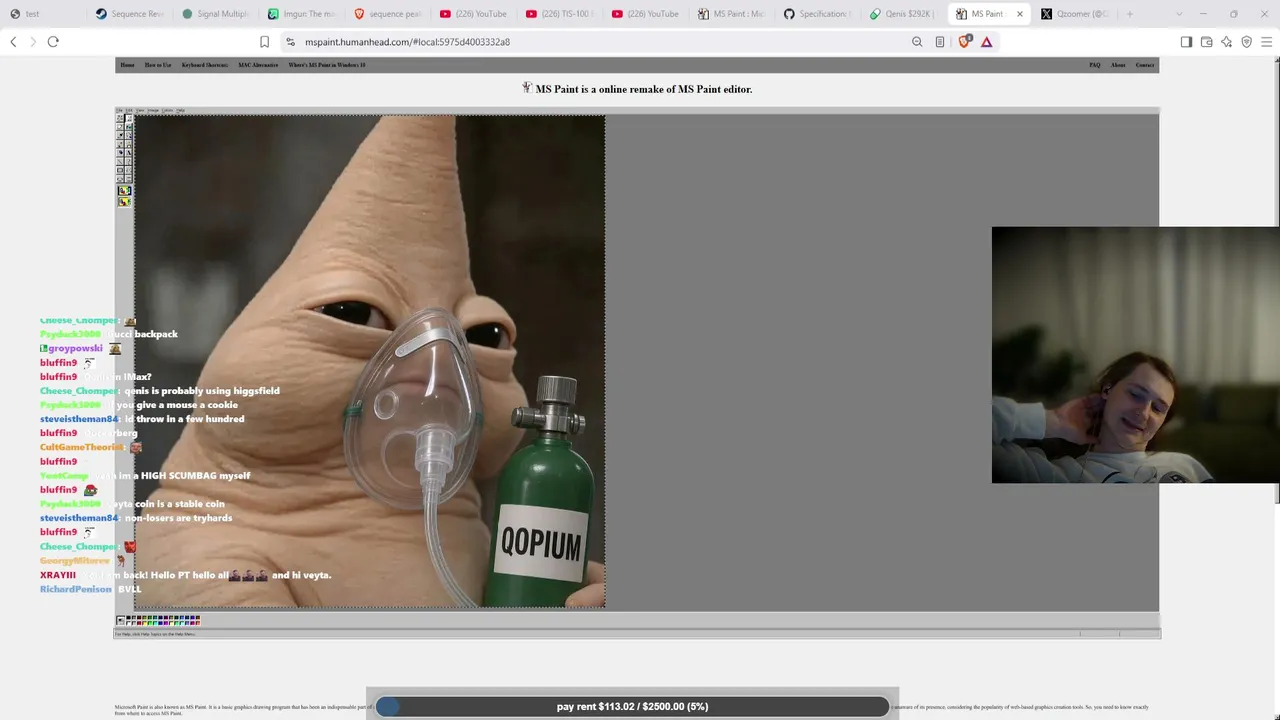Open the Brave Wallet icon

1207,42
